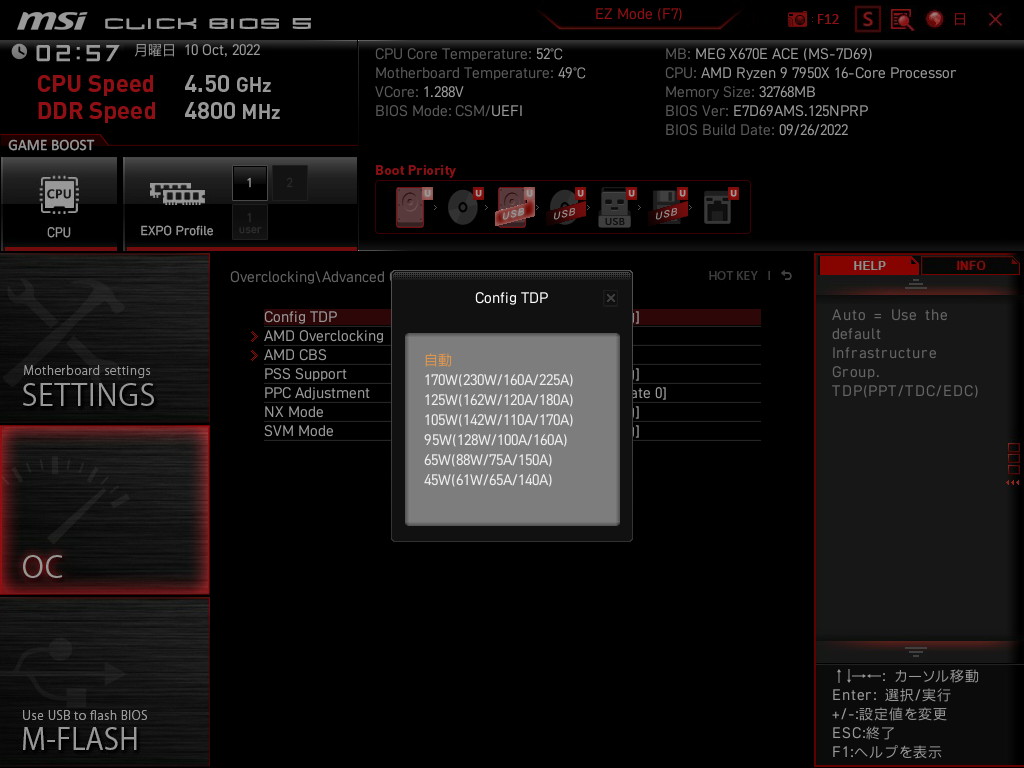1024x768 pixels.
Task: Click the first hard disk boot device
Action: pyautogui.click(x=413, y=207)
